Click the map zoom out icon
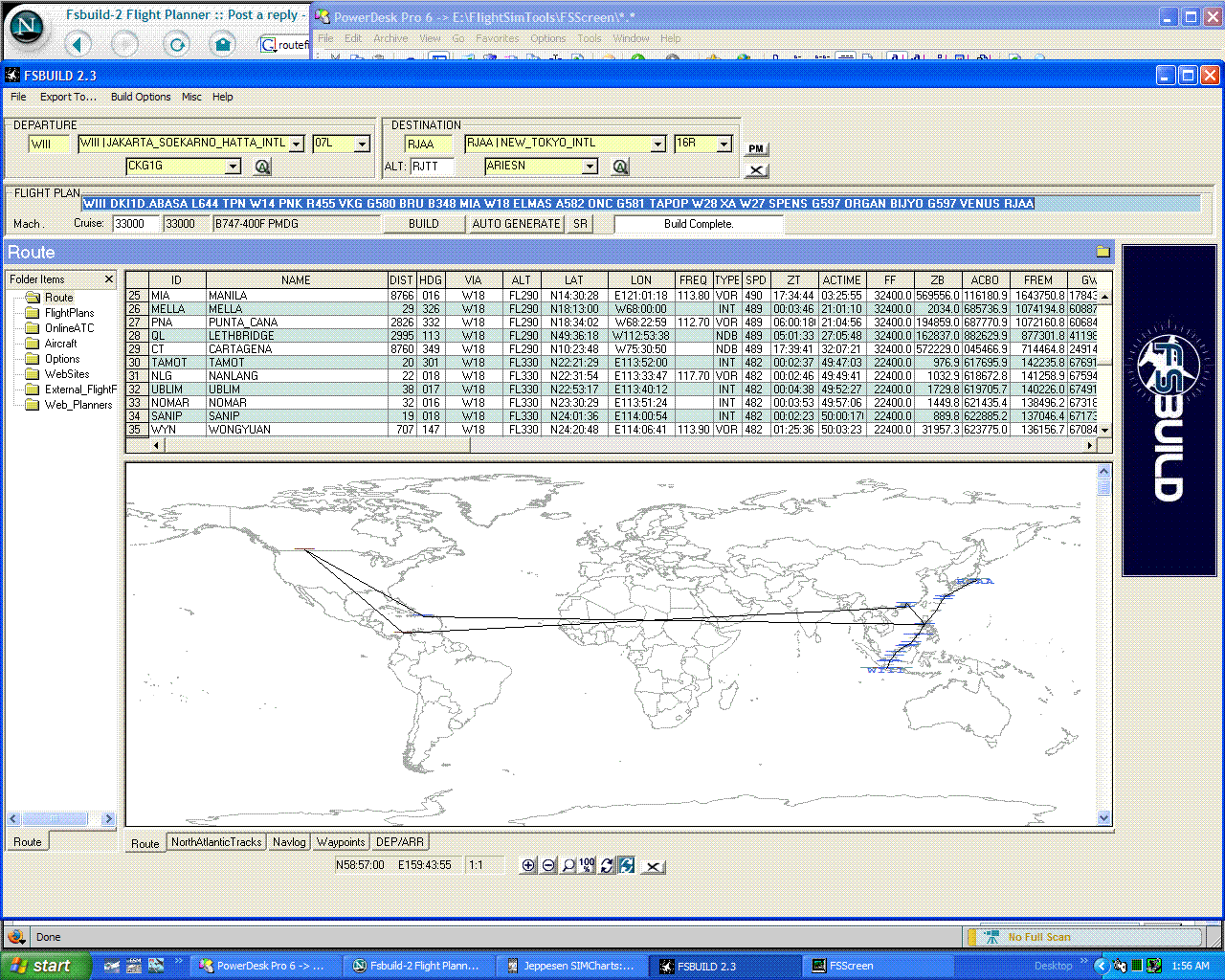This screenshot has height=980, width=1225. point(548,865)
